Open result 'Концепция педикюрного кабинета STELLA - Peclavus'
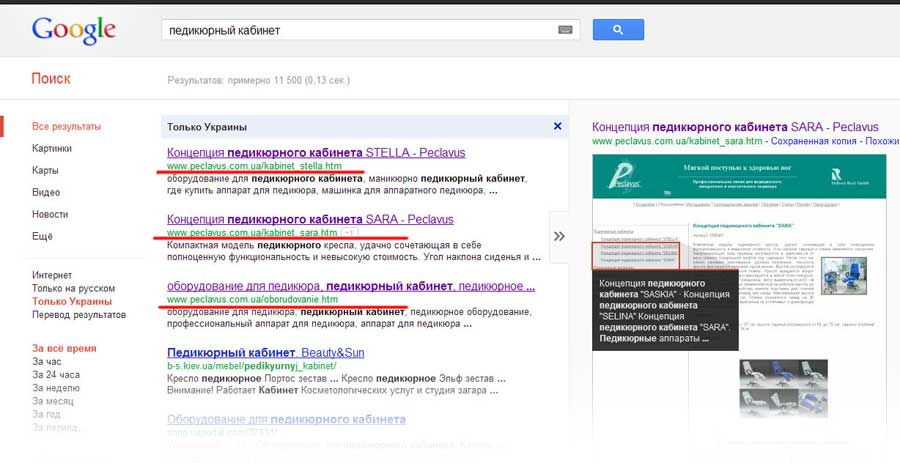Screen dimensions: 900x463 click(316, 153)
